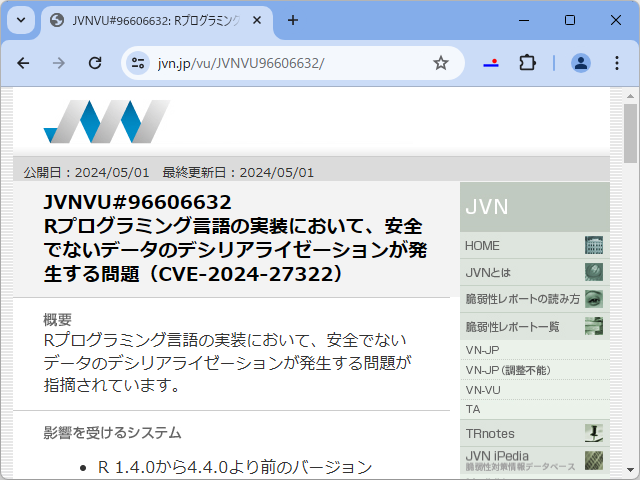Open HOME in the JVN sidebar
The image size is (640, 480).
click(535, 246)
